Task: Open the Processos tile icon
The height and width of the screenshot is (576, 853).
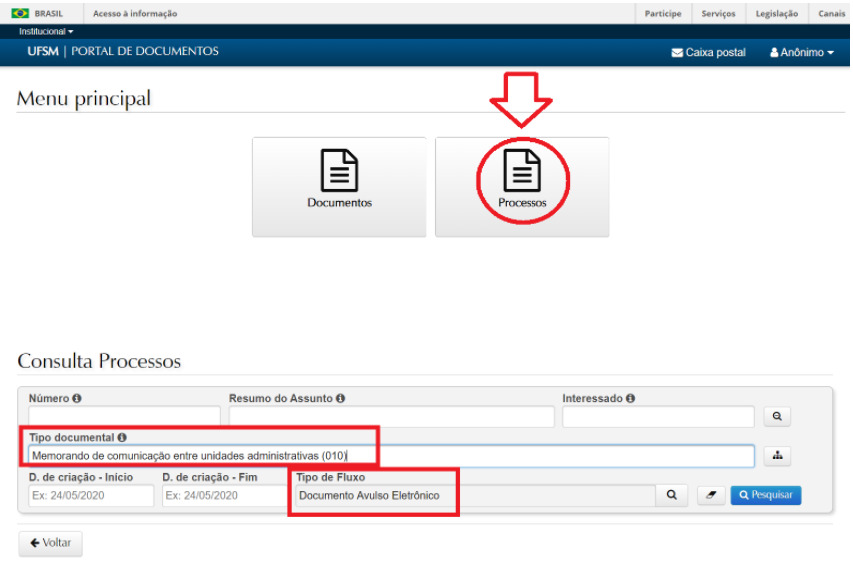Action: (522, 172)
